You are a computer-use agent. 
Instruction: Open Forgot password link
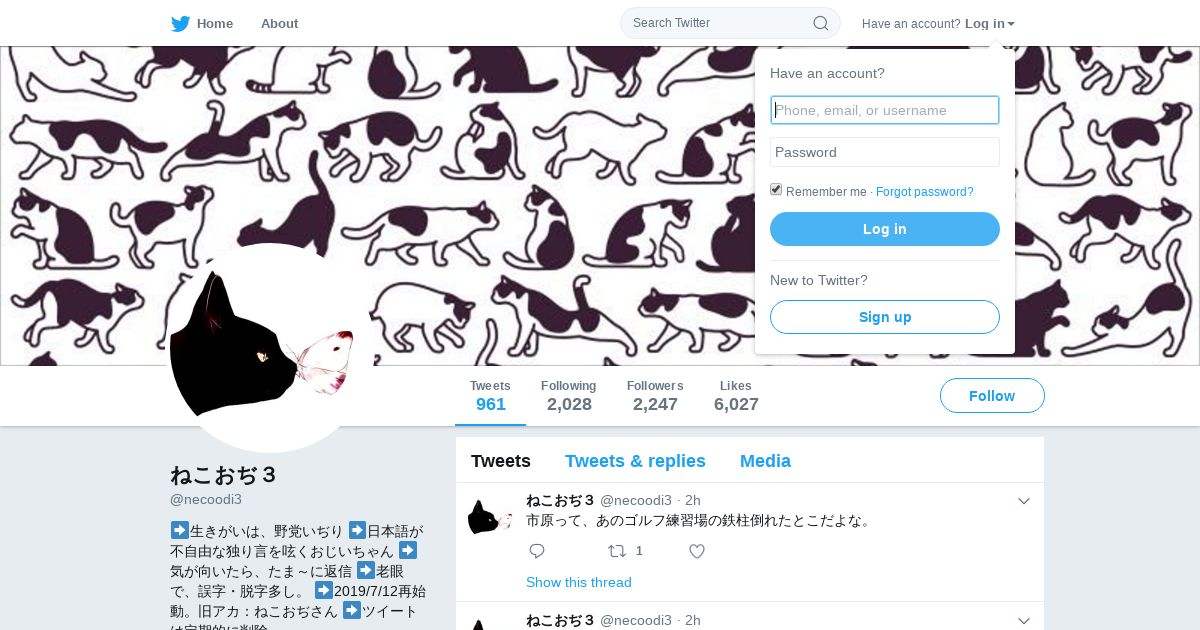coord(924,192)
